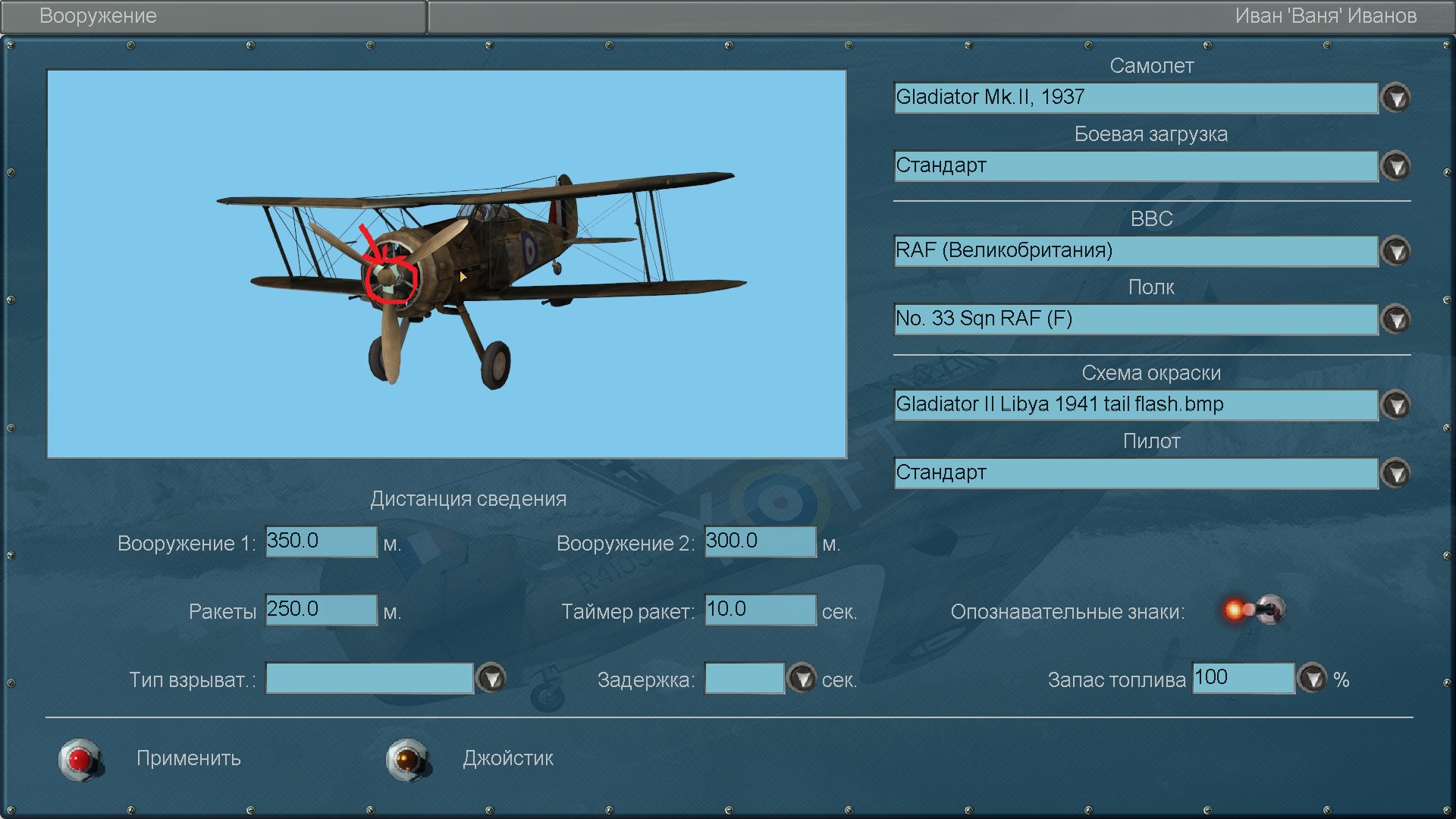Open the Пилот dropdown arrow
The image size is (1456, 819).
pyautogui.click(x=1396, y=473)
